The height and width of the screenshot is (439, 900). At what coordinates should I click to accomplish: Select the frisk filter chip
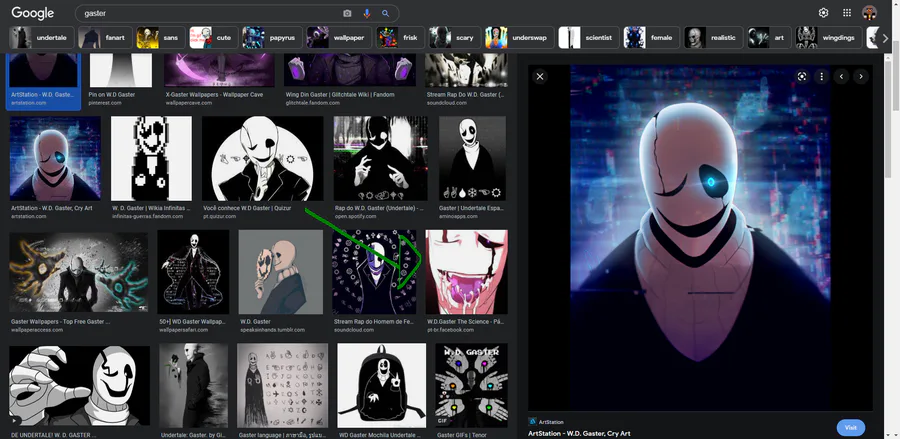pyautogui.click(x=400, y=38)
